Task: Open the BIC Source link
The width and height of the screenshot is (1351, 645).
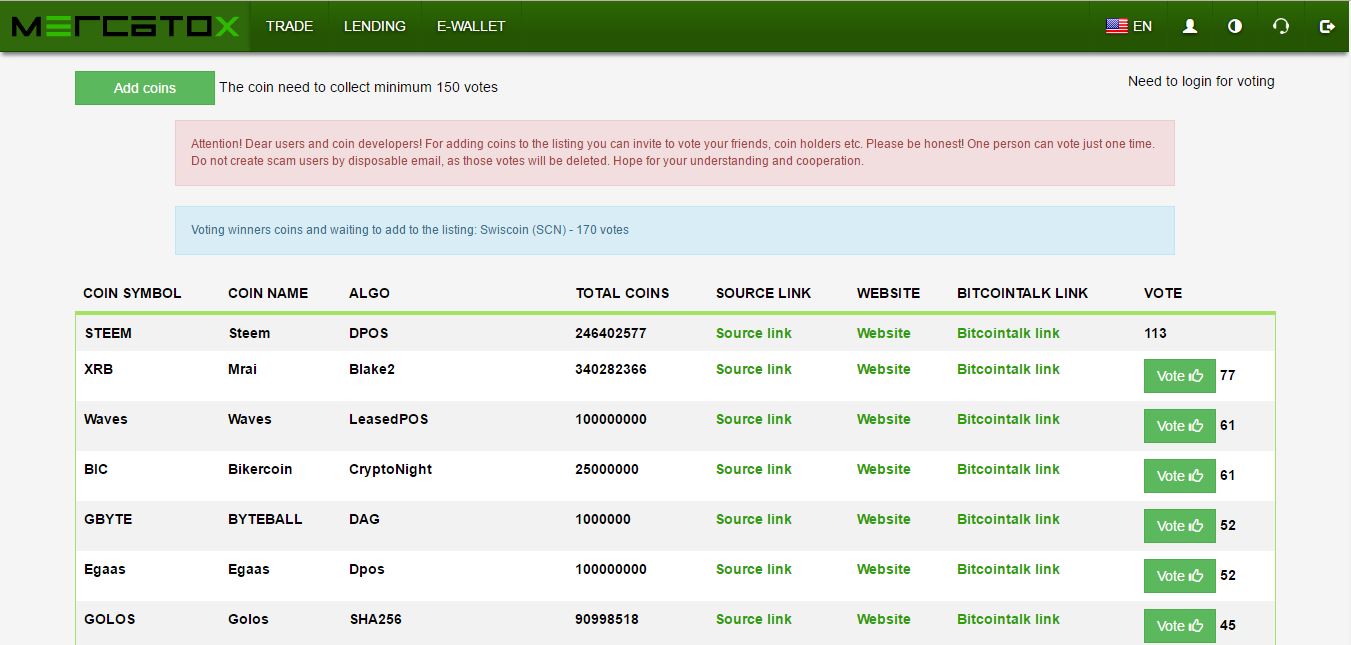Action: [x=753, y=469]
